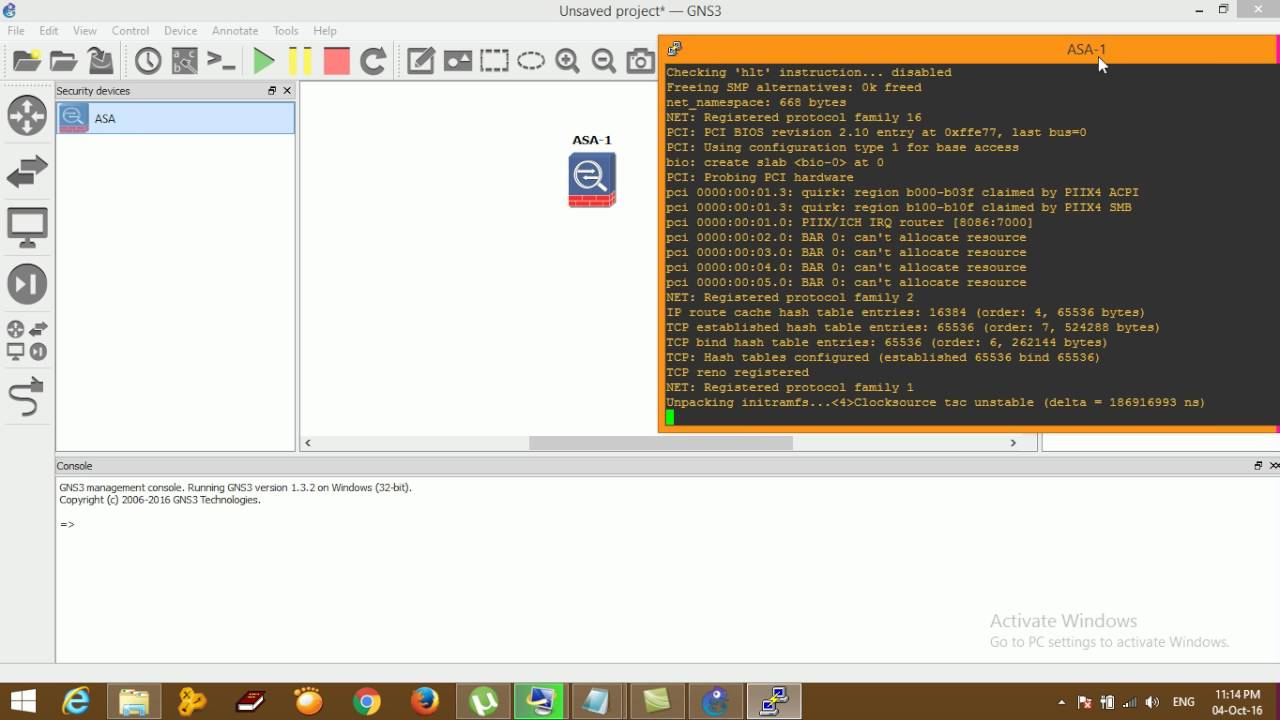Click the ENG language indicator
The width and height of the screenshot is (1280, 720).
(x=1183, y=703)
